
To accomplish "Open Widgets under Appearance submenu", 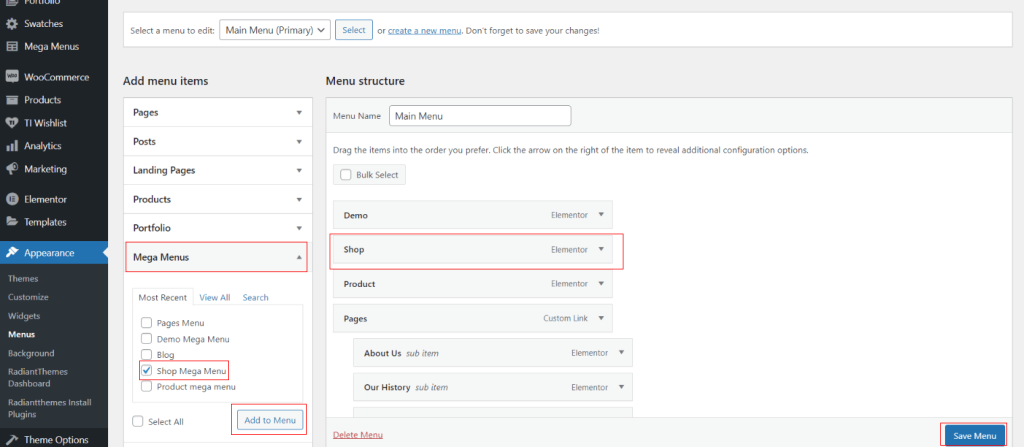I will tap(24, 316).
